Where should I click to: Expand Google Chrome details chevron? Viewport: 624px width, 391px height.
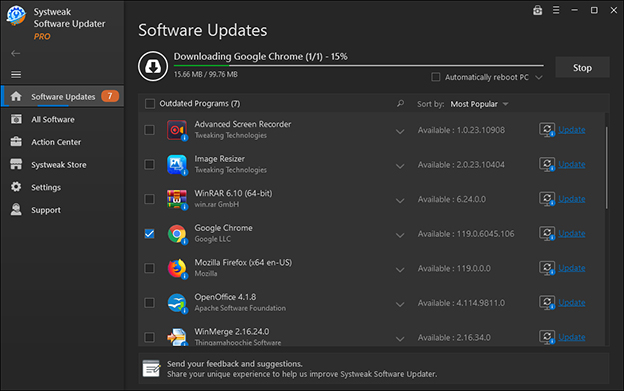(x=400, y=235)
